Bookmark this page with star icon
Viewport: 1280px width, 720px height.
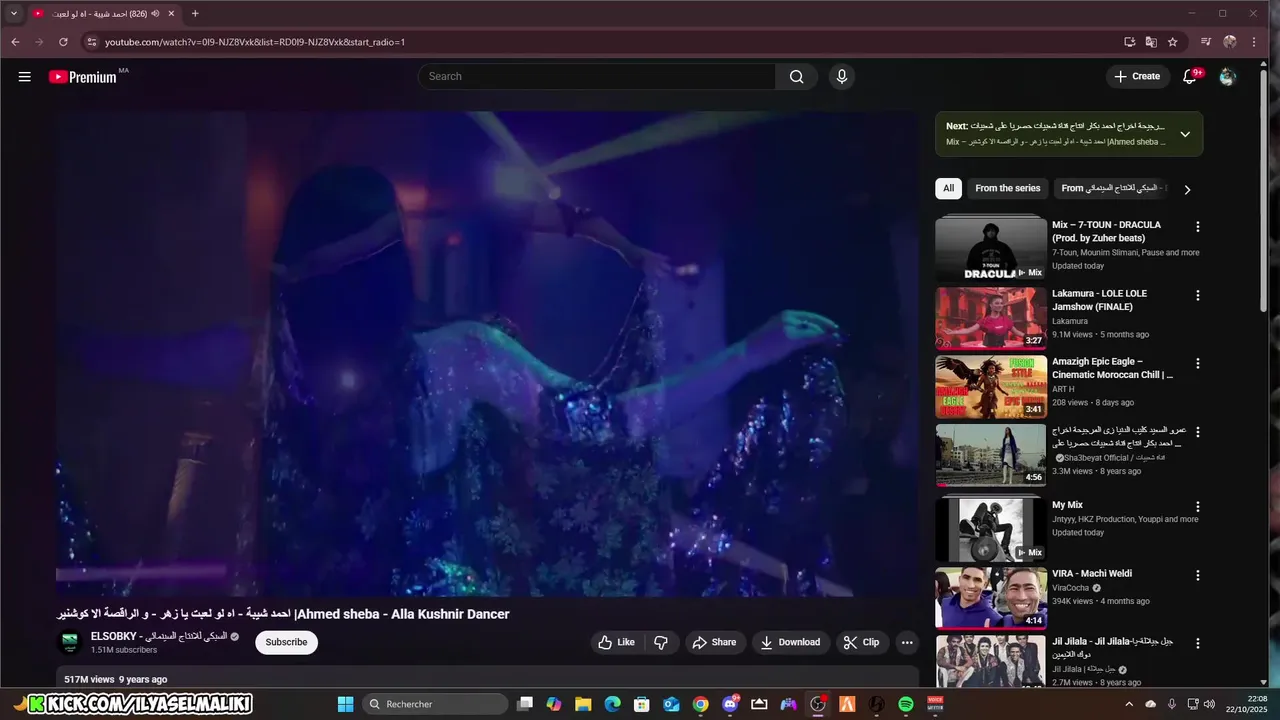tap(1172, 42)
